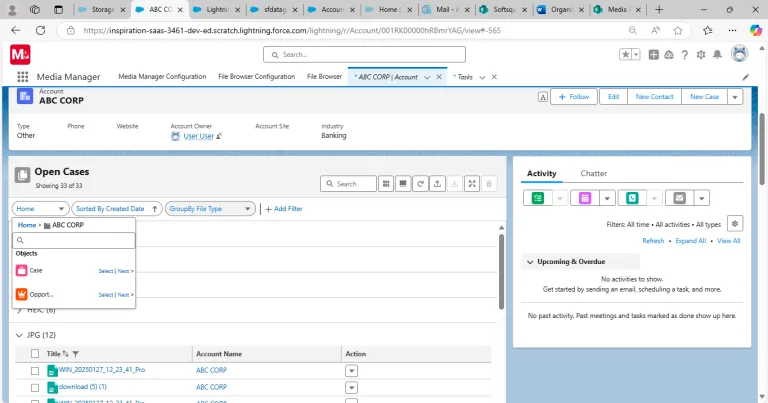Open the File Browser tab
The image size is (768, 403).
pos(324,76)
